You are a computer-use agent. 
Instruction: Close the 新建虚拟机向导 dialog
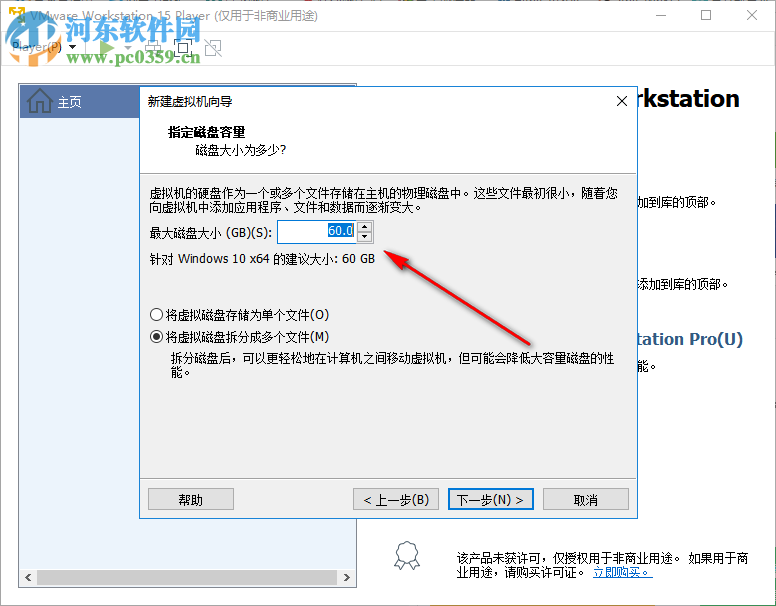(x=622, y=101)
